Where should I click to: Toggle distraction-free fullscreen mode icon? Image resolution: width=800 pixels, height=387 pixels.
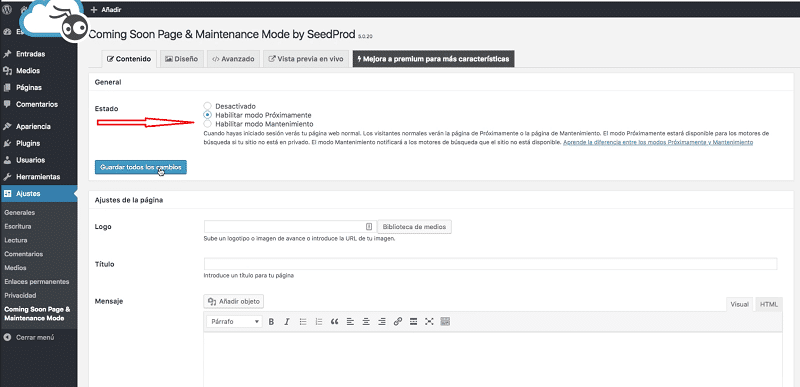click(x=429, y=322)
